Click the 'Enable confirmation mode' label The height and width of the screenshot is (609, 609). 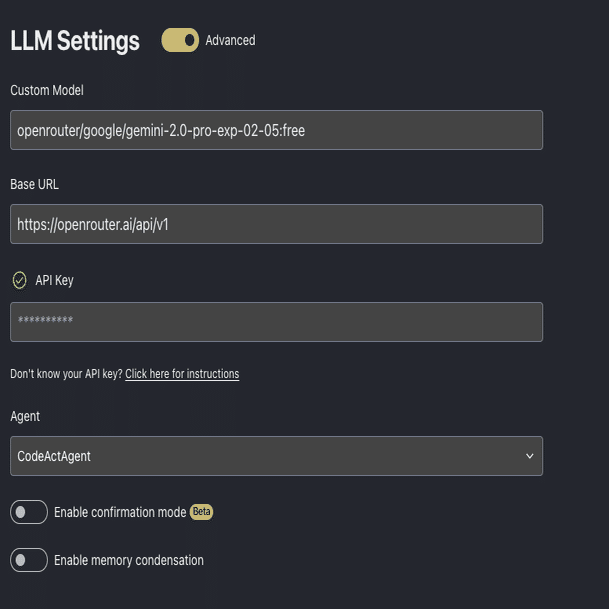[120, 512]
